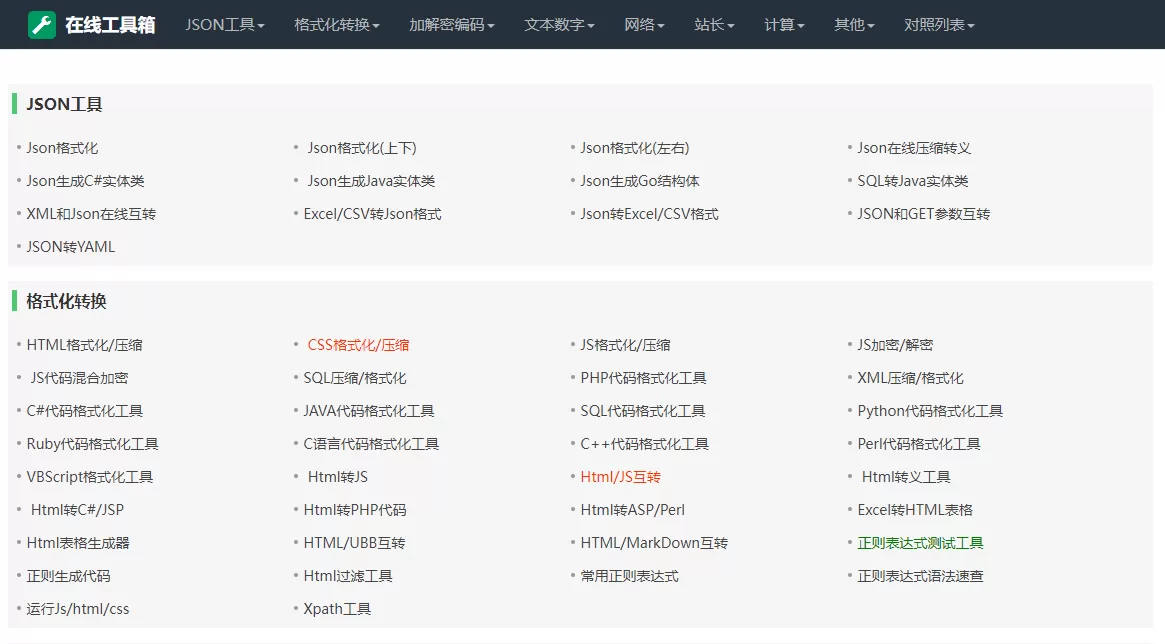
Task: Open the Json格式化 tool
Action: coord(59,147)
